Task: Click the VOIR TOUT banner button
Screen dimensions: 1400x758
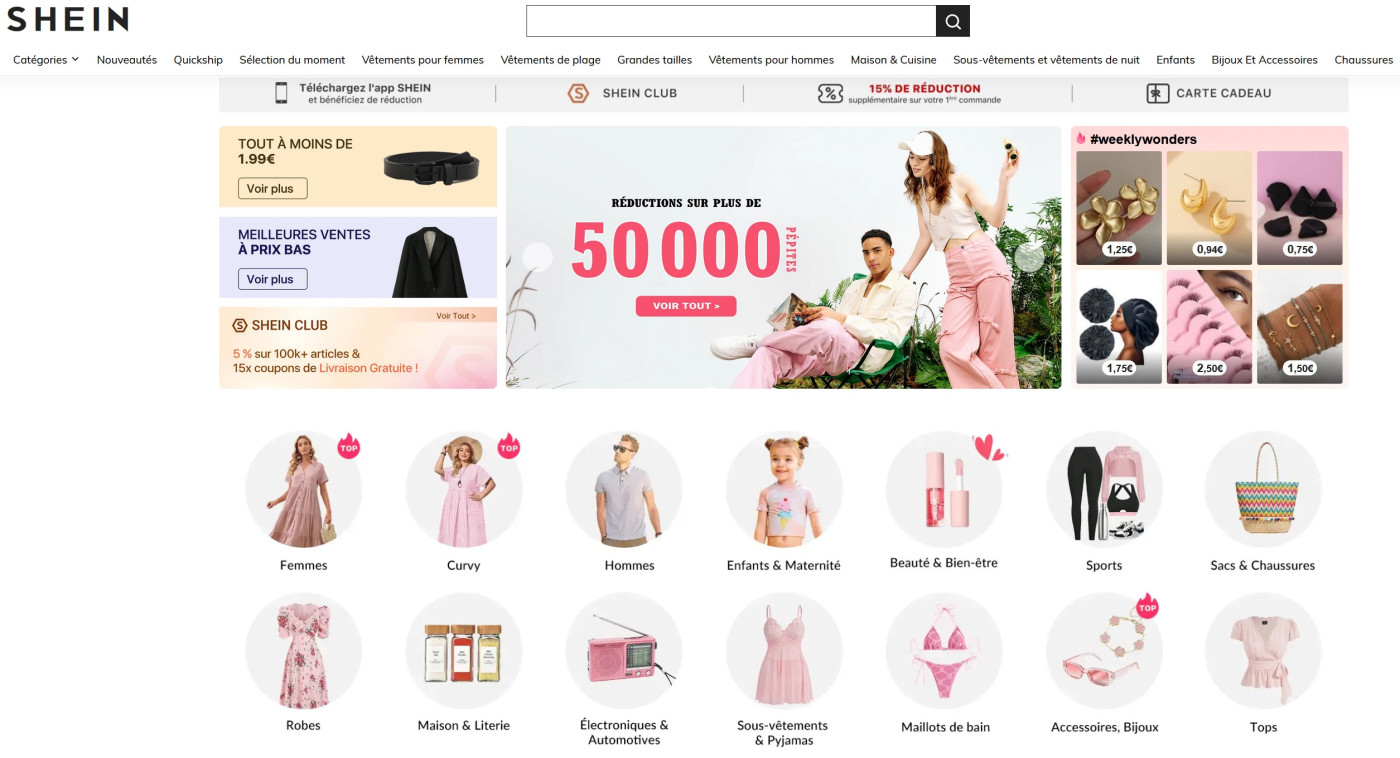Action: pos(686,306)
